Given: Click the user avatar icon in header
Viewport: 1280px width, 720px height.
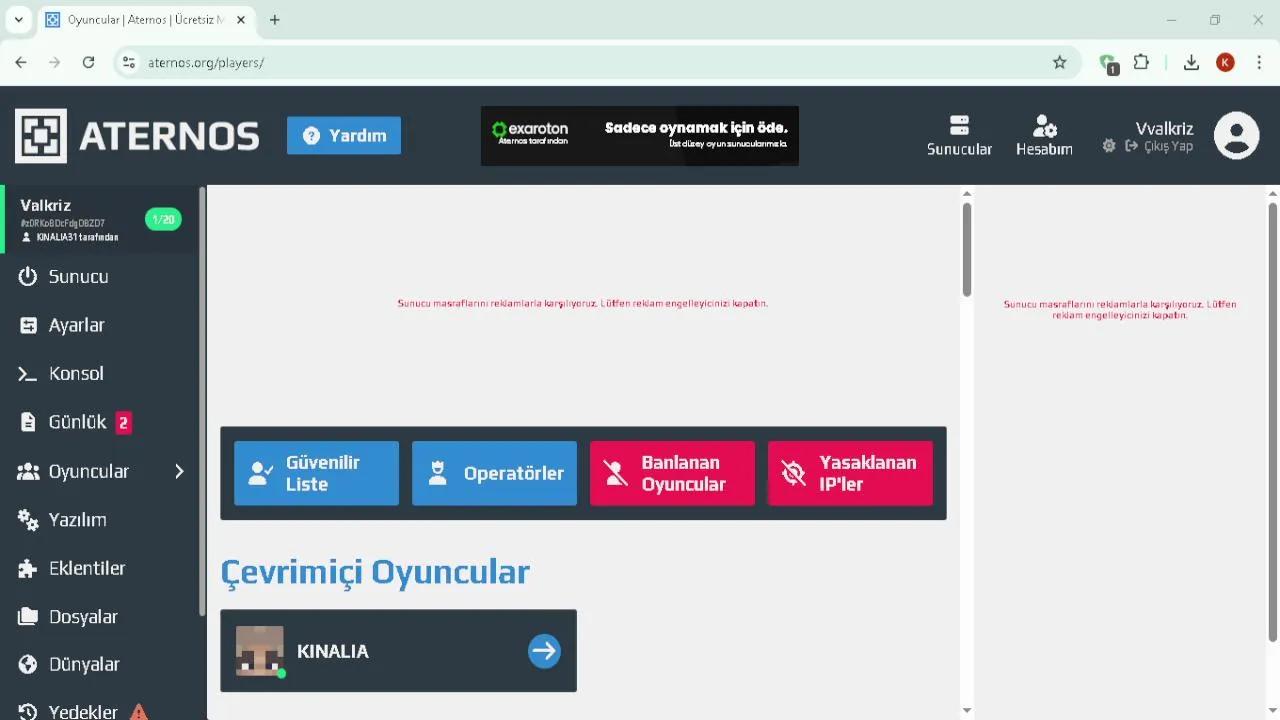Looking at the screenshot, I should pos(1236,135).
